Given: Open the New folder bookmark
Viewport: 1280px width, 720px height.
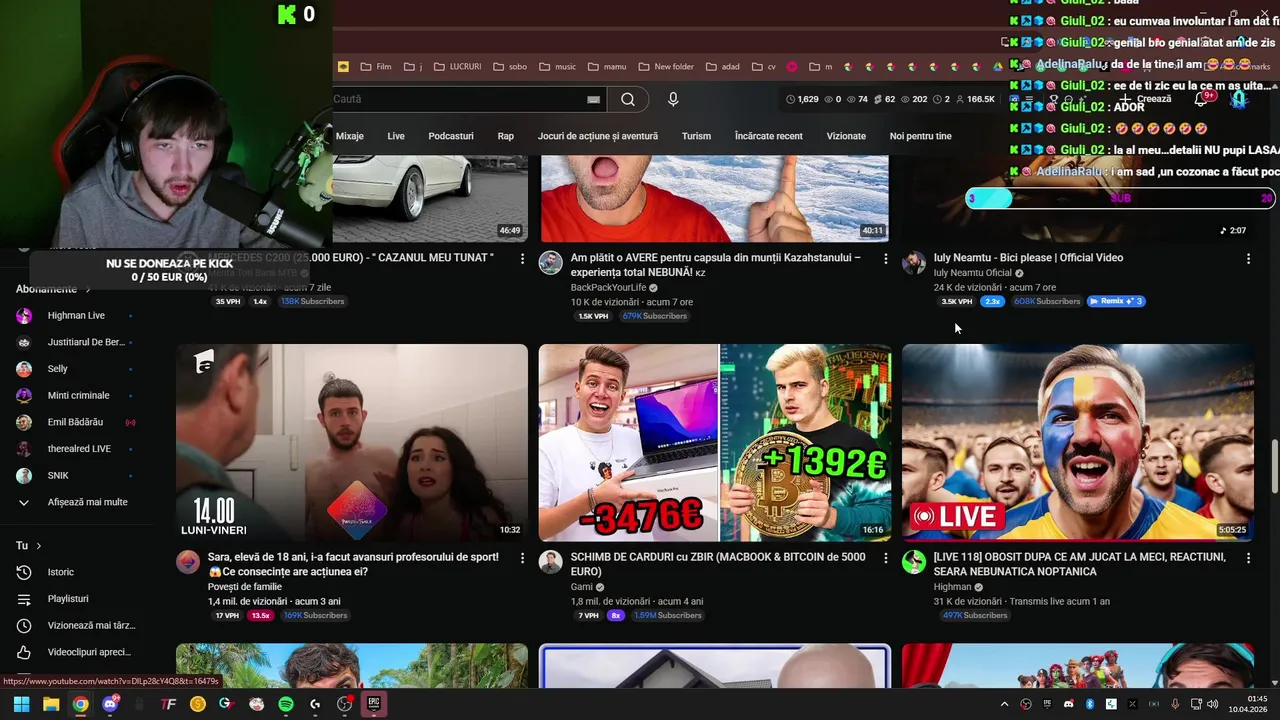Looking at the screenshot, I should (665, 67).
